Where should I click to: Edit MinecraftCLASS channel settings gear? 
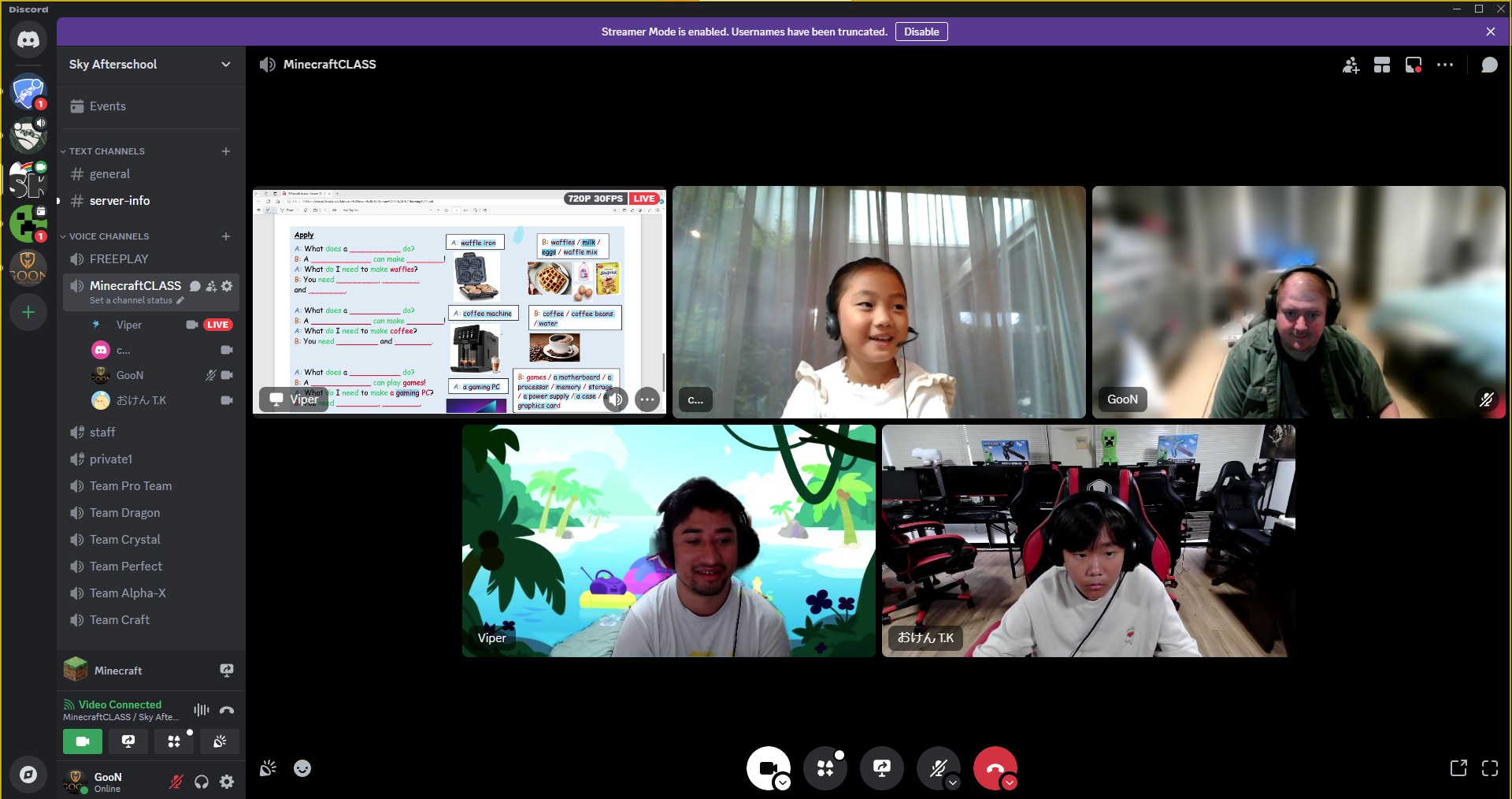[227, 286]
